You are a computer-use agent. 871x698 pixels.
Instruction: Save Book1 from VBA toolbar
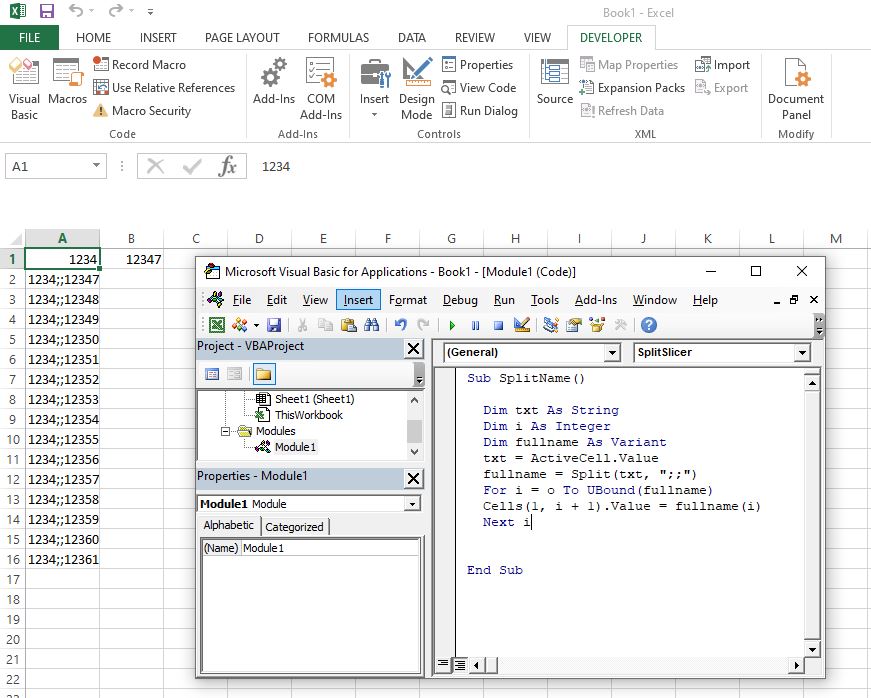(274, 325)
